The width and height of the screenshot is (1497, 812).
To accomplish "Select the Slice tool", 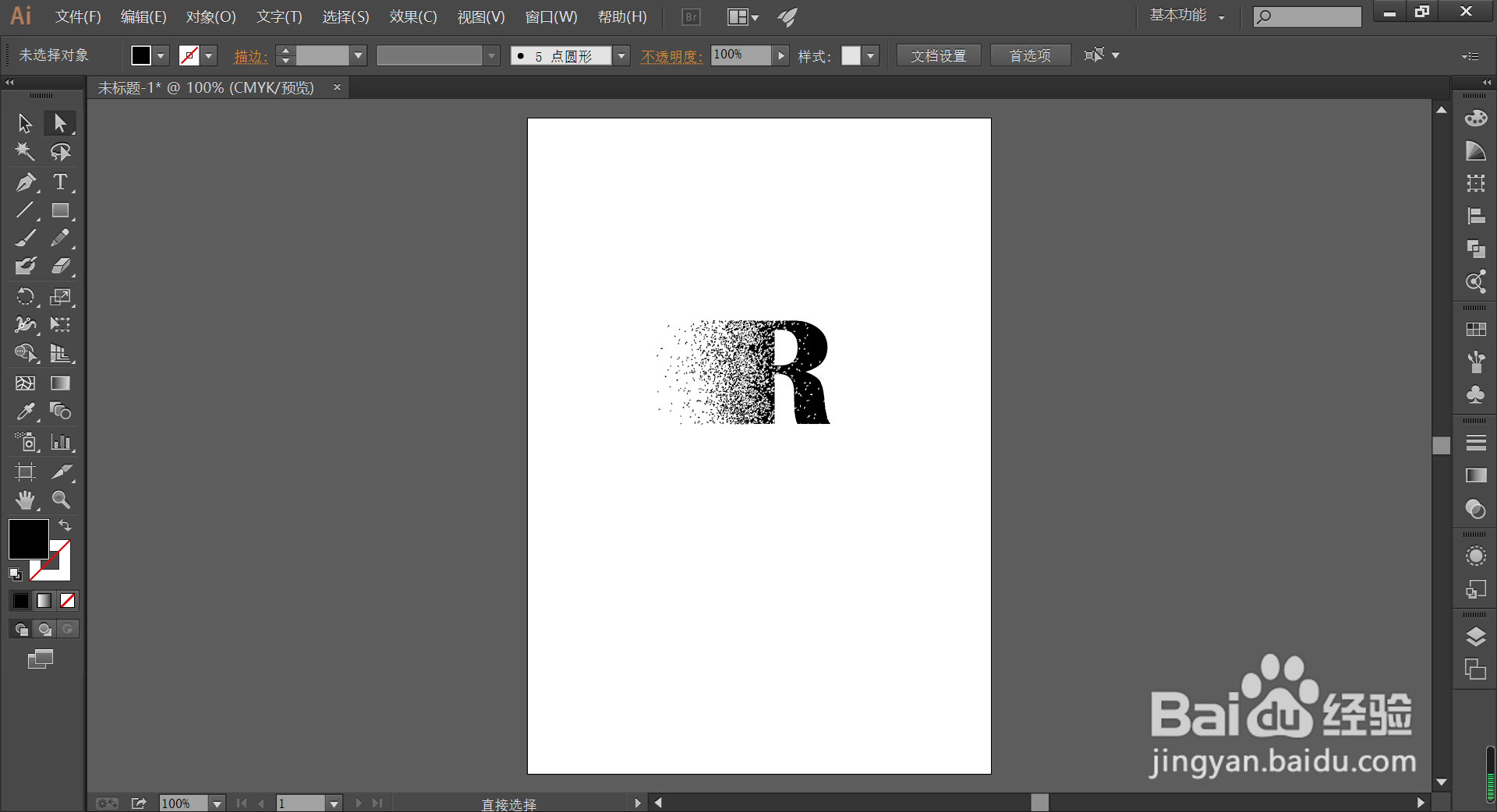I will coord(60,471).
